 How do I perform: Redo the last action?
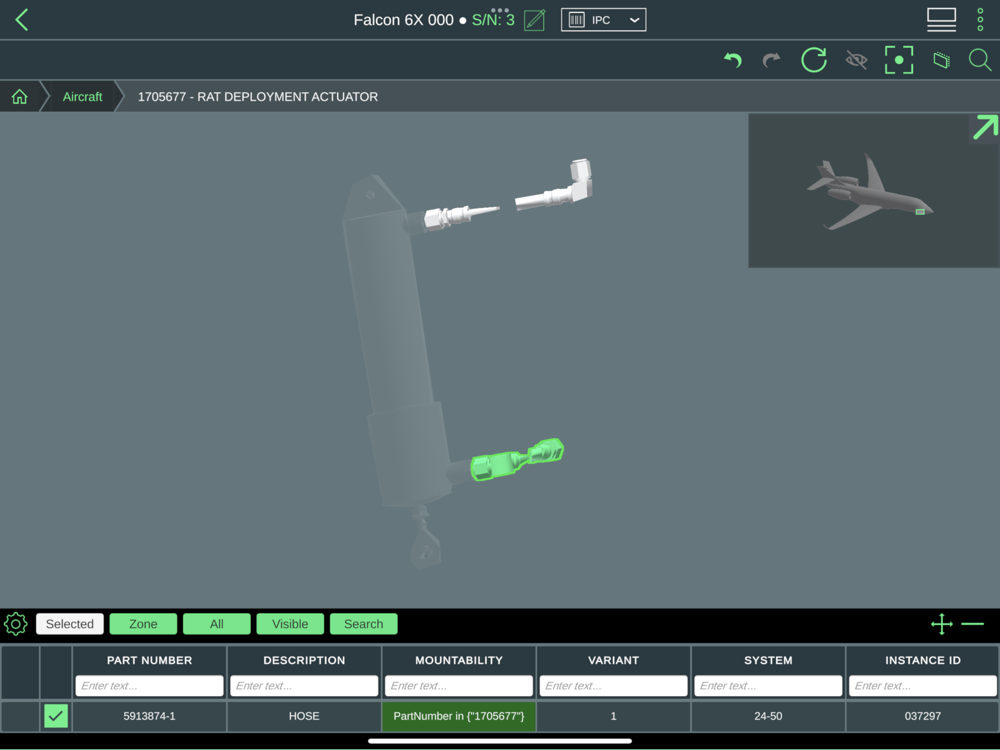pos(772,60)
